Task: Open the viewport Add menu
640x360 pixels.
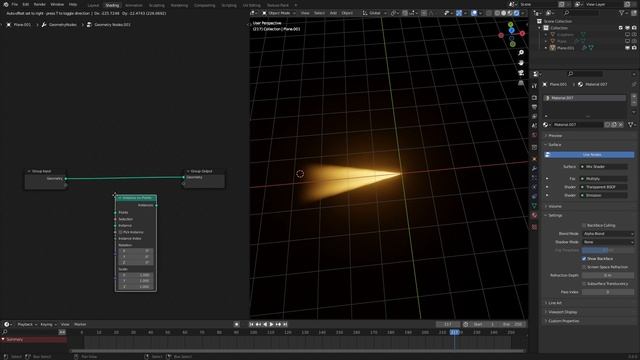Action: pos(333,13)
